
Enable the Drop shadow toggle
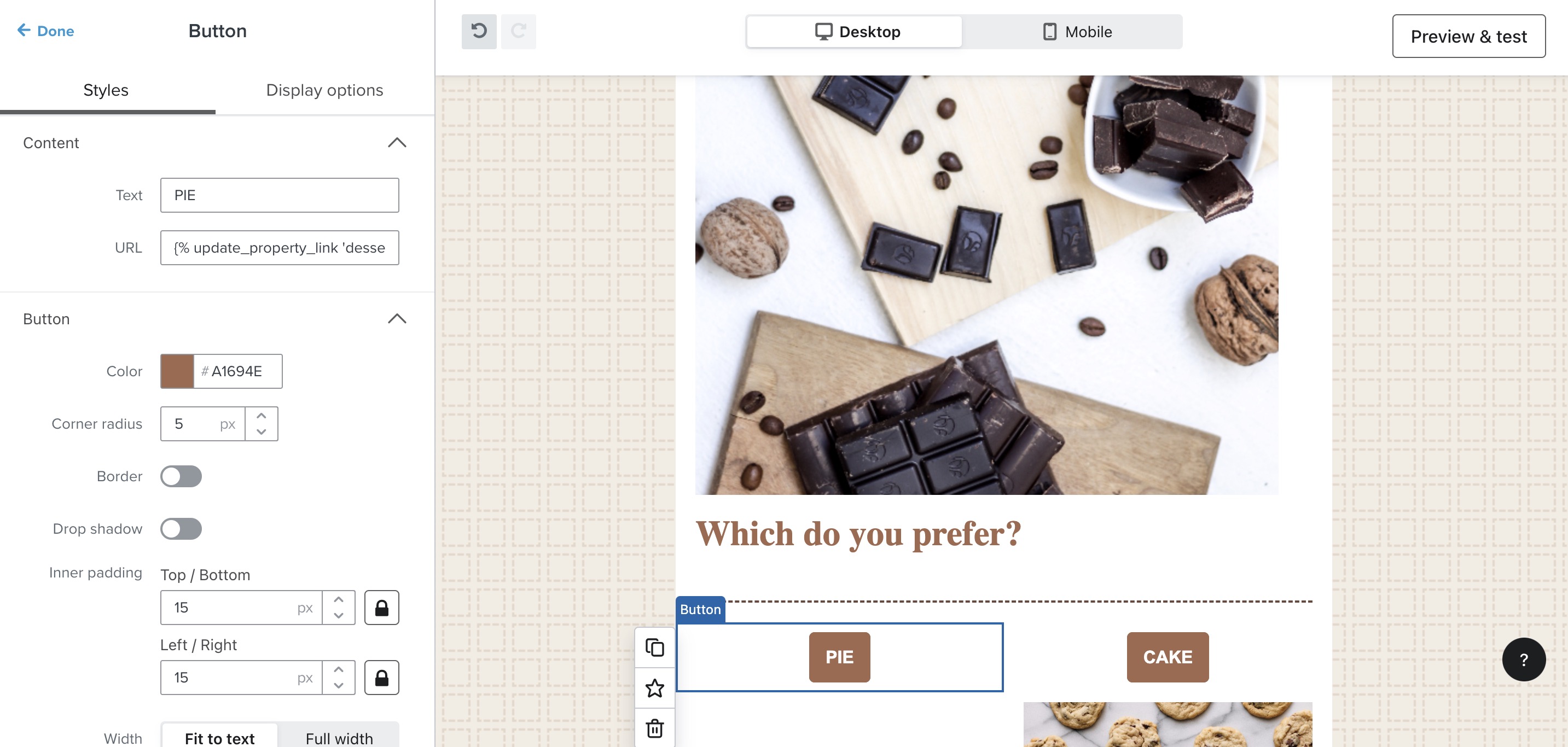tap(181, 529)
